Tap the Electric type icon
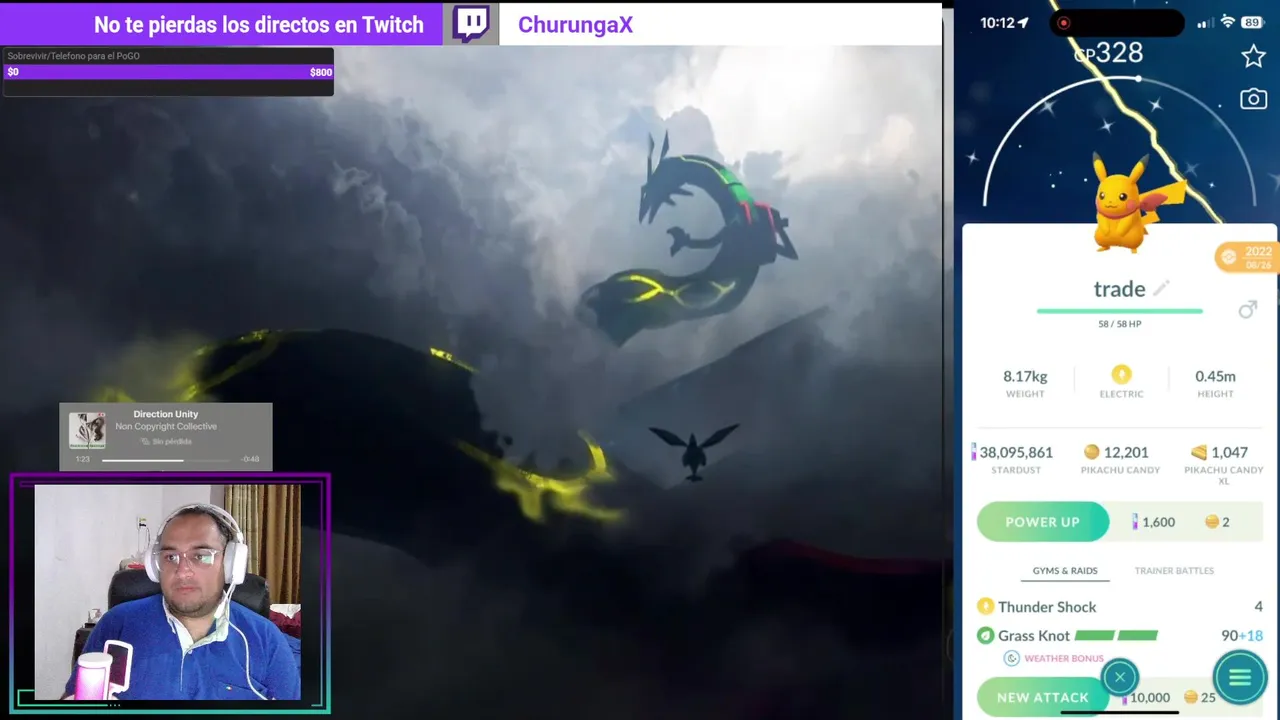This screenshot has height=720, width=1280. (x=1121, y=374)
